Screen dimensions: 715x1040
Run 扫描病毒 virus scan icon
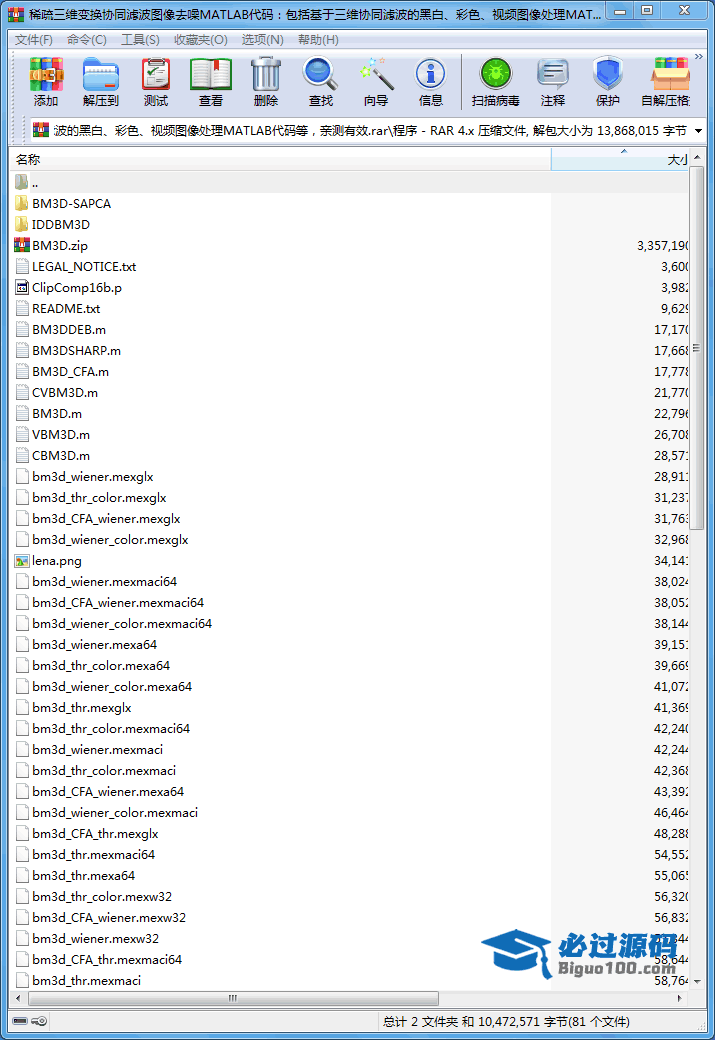[496, 82]
